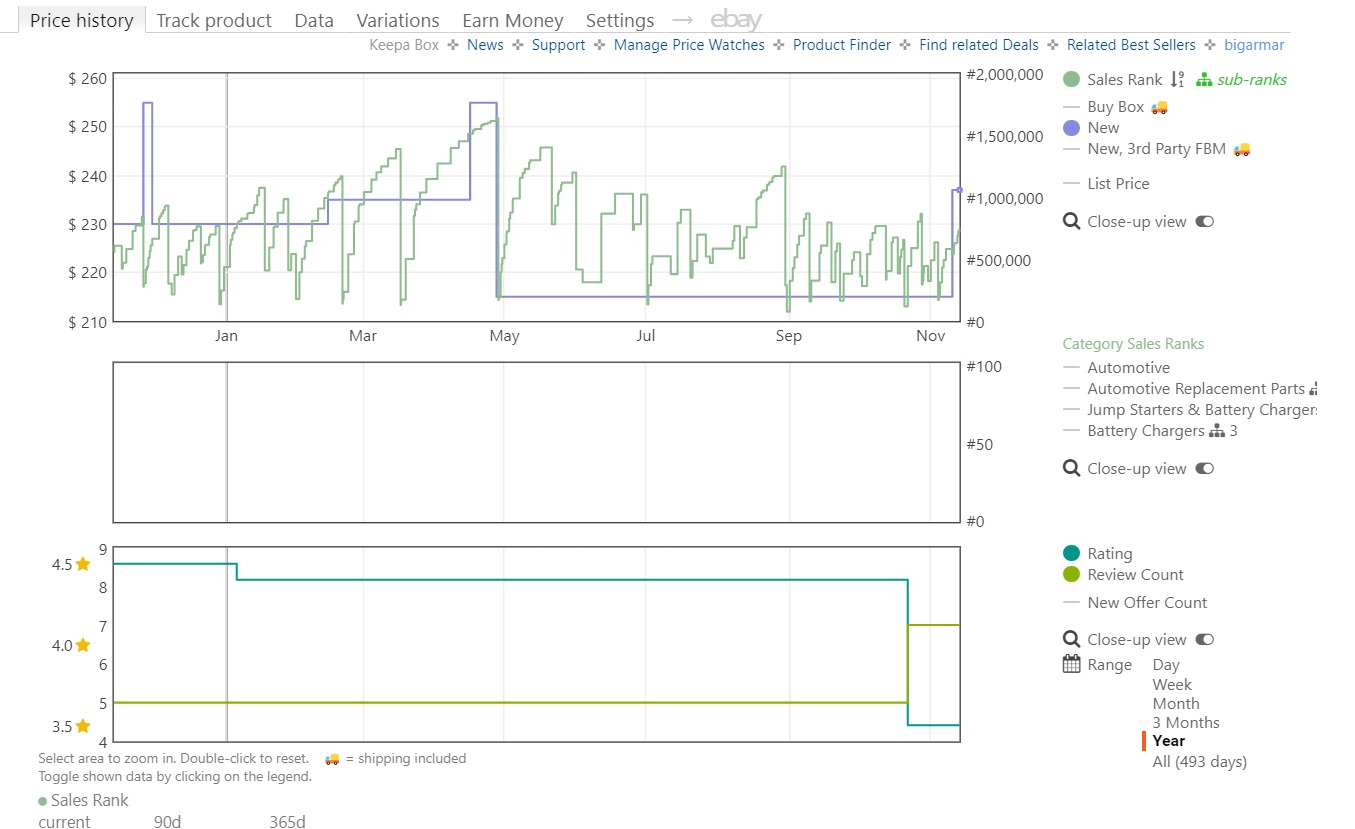Image resolution: width=1355 pixels, height=829 pixels.
Task: Select All (493 days) range
Action: 1200,762
